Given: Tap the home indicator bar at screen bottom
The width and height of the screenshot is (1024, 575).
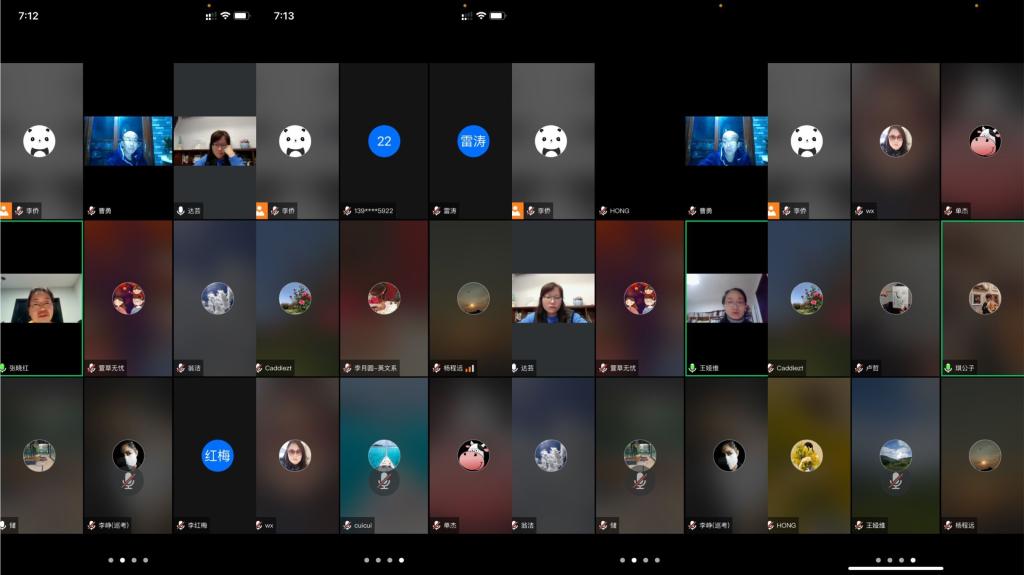Looking at the screenshot, I should click(x=896, y=568).
